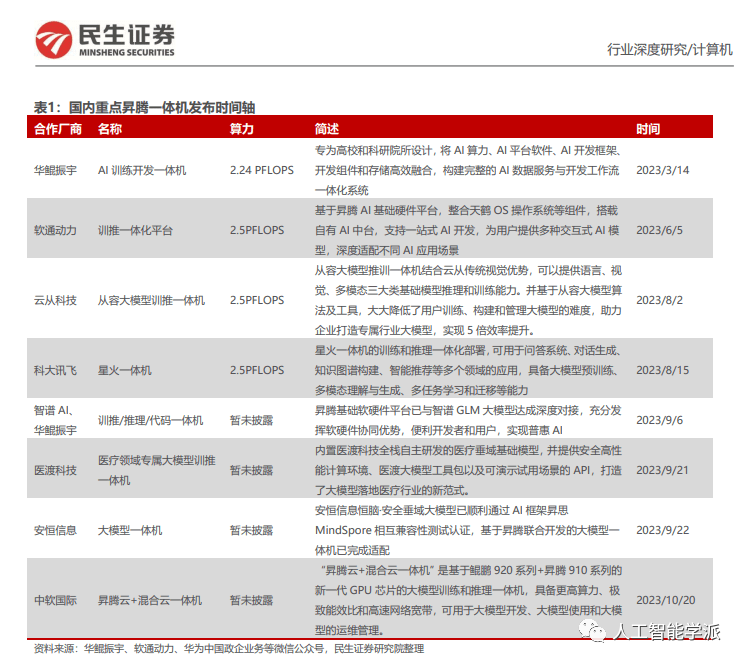Image resolution: width=744 pixels, height=664 pixels.
Task: Select the cell 星火一体机
Action: (125, 370)
